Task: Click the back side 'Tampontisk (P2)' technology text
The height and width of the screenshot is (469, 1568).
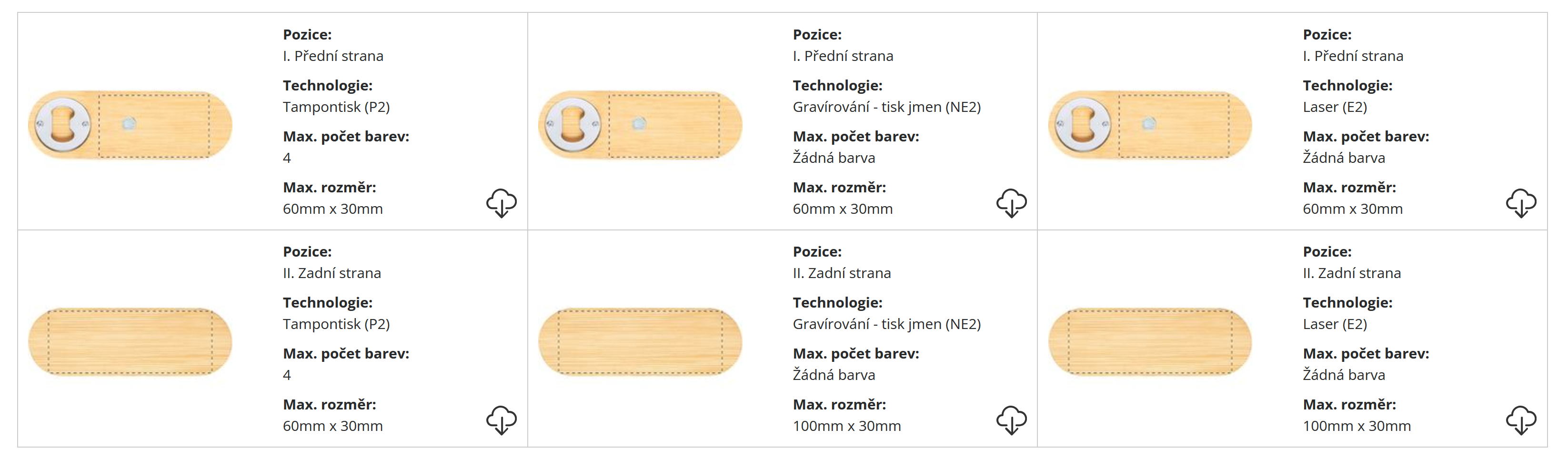Action: click(336, 324)
